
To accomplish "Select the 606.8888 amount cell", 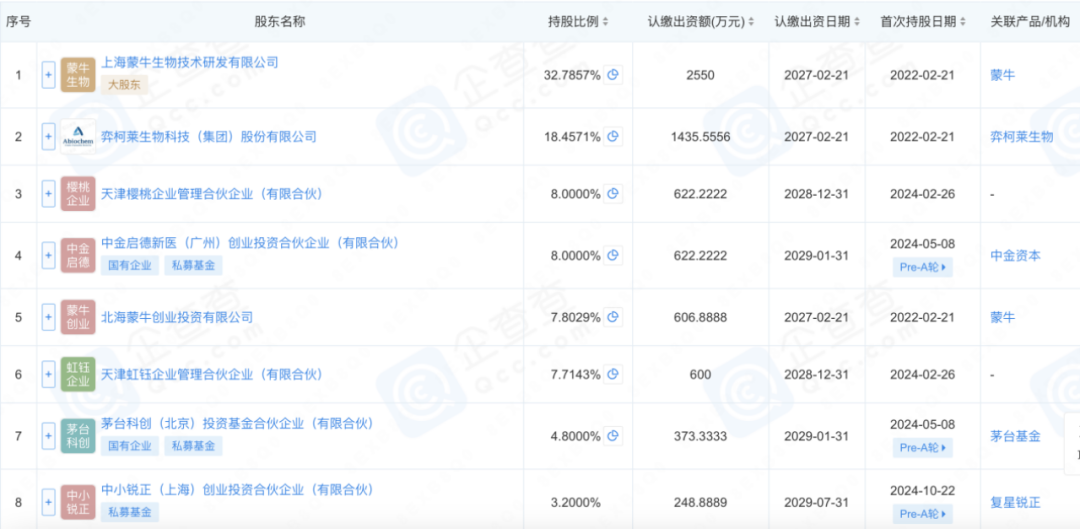I will tap(701, 317).
